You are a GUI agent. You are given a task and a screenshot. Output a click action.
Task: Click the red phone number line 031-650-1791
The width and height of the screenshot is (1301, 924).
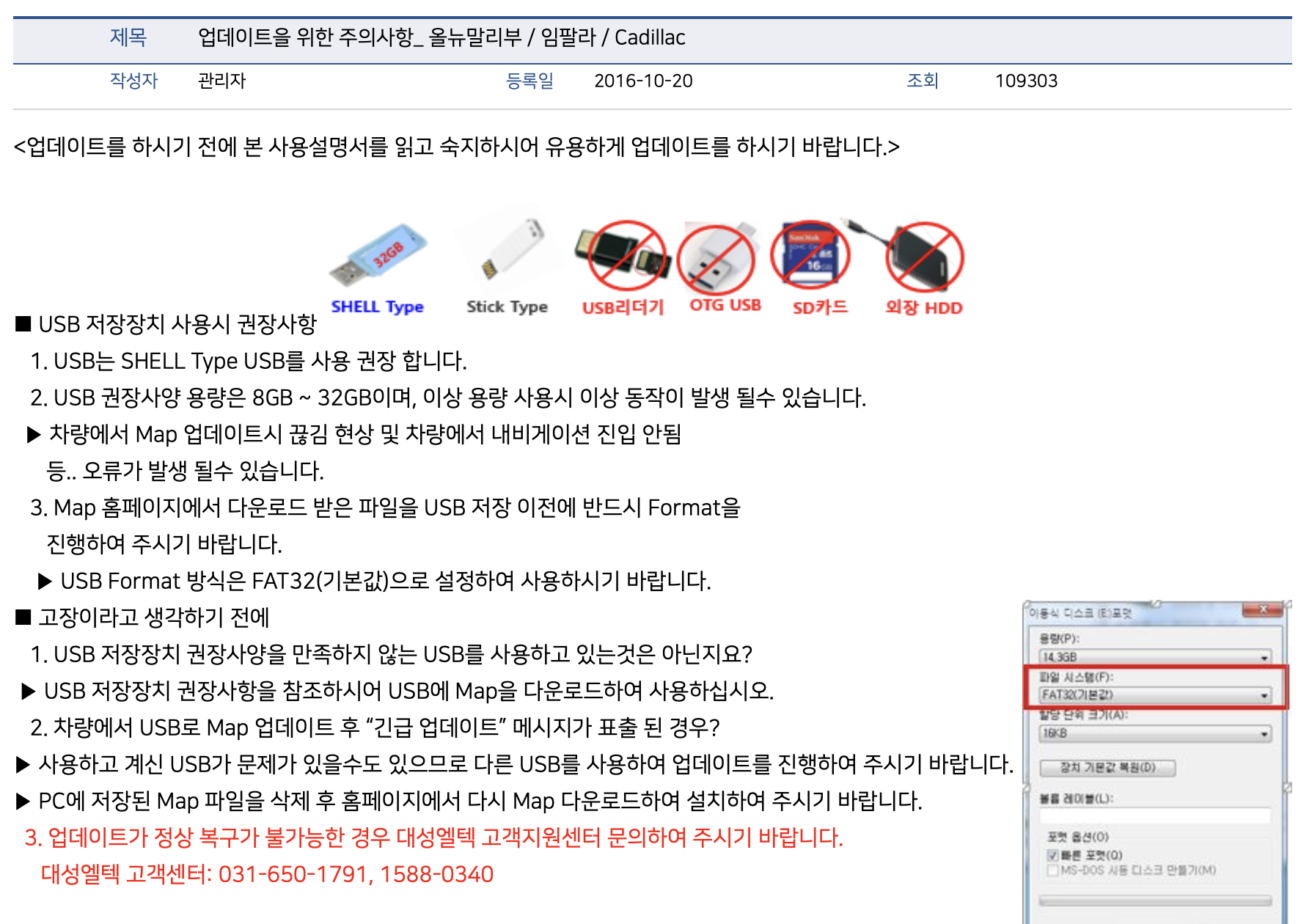coord(267,874)
